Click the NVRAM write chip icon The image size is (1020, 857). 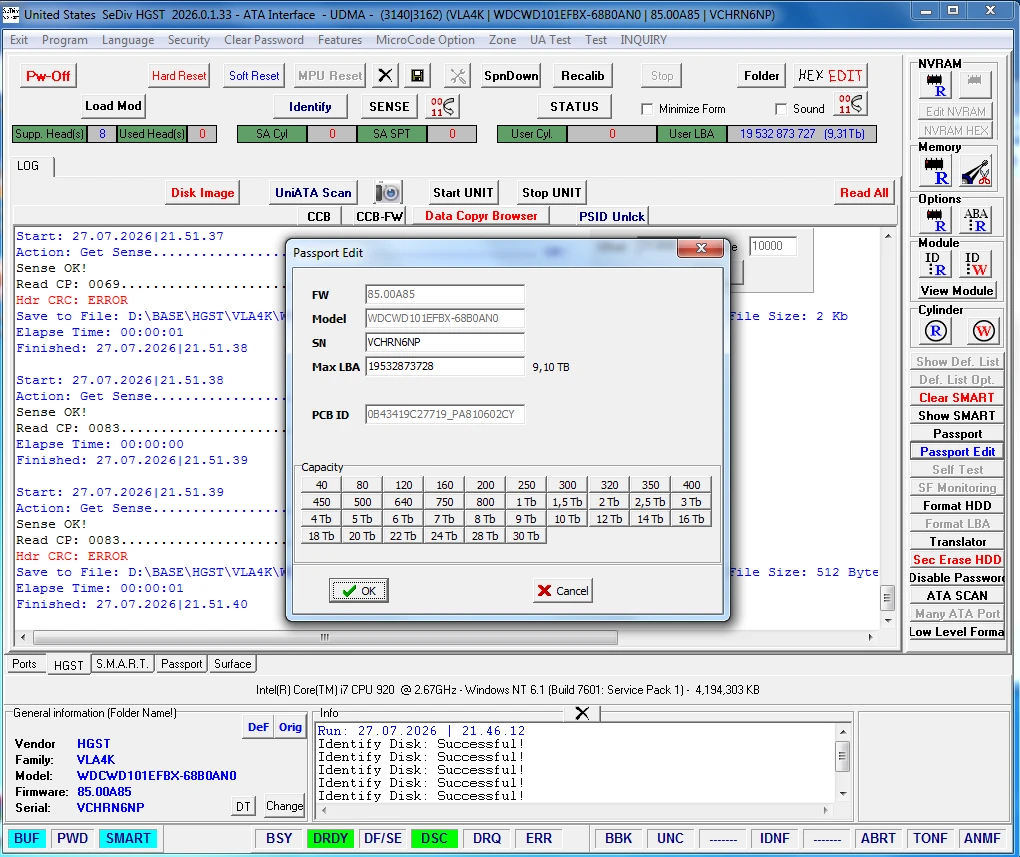click(974, 85)
